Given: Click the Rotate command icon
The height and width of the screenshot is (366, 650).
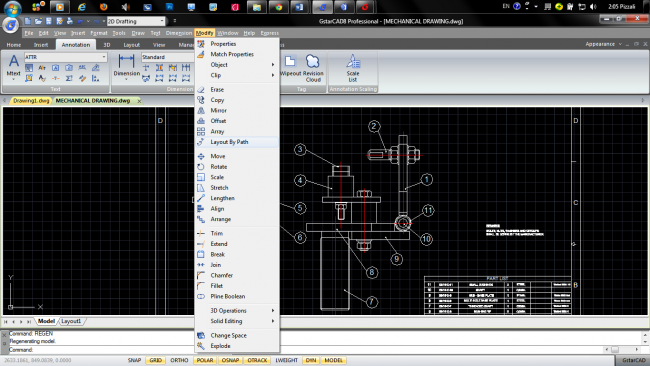Looking at the screenshot, I should pos(201,167).
